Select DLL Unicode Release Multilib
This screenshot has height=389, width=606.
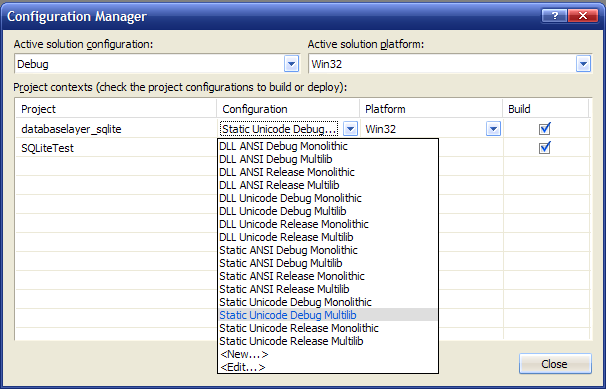(x=328, y=237)
